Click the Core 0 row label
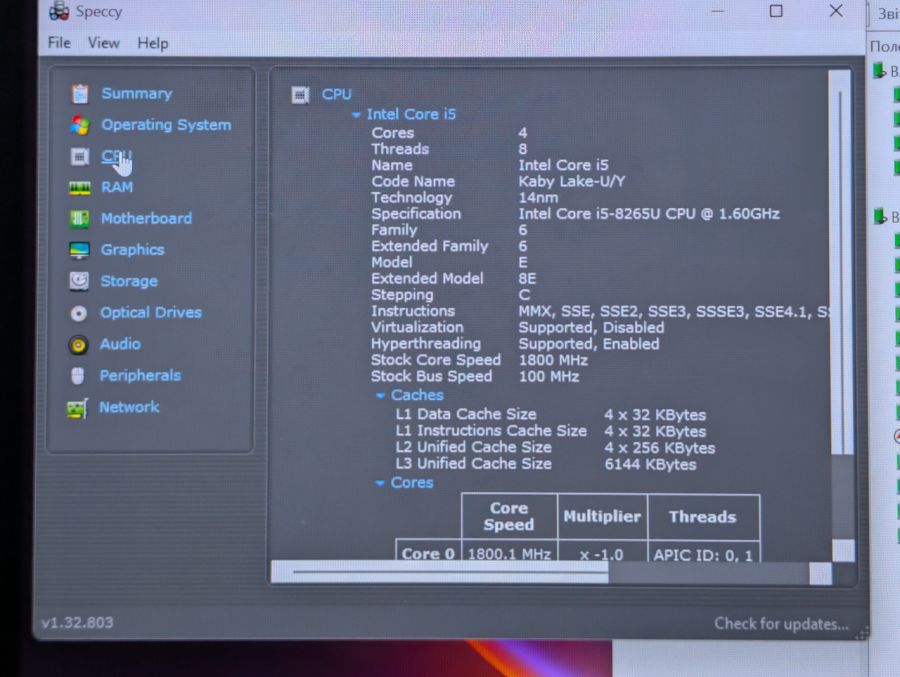The image size is (900, 677). [428, 553]
